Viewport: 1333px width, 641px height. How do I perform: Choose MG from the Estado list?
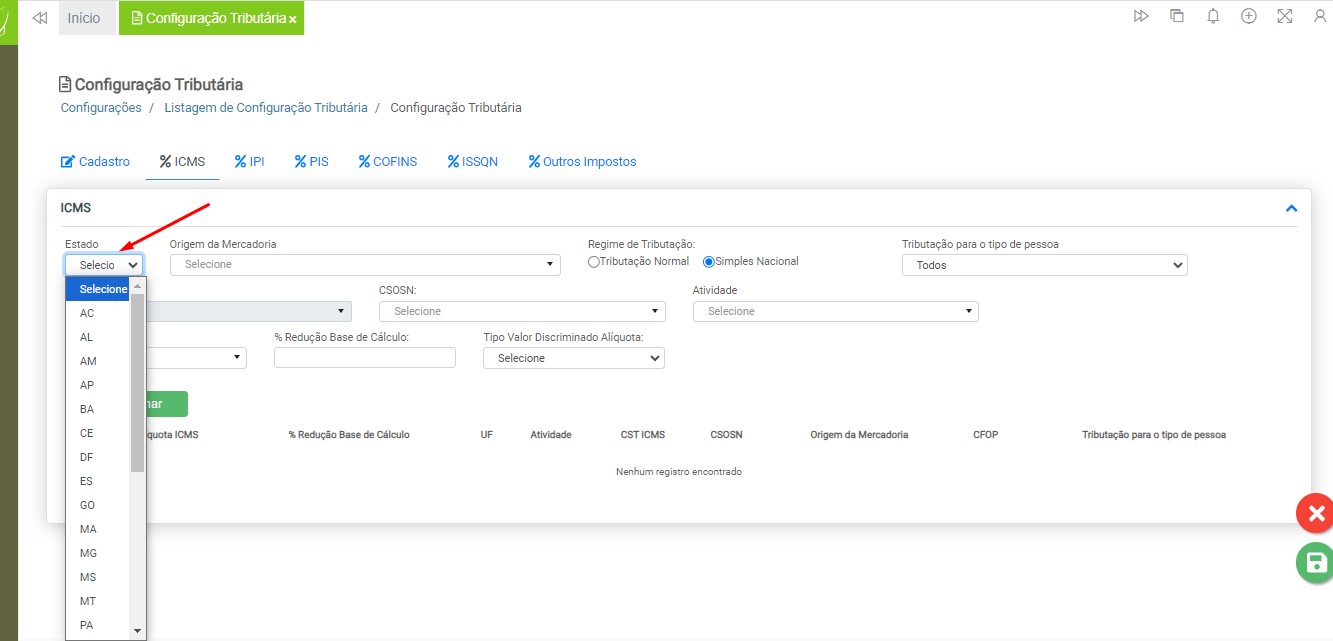(x=88, y=553)
